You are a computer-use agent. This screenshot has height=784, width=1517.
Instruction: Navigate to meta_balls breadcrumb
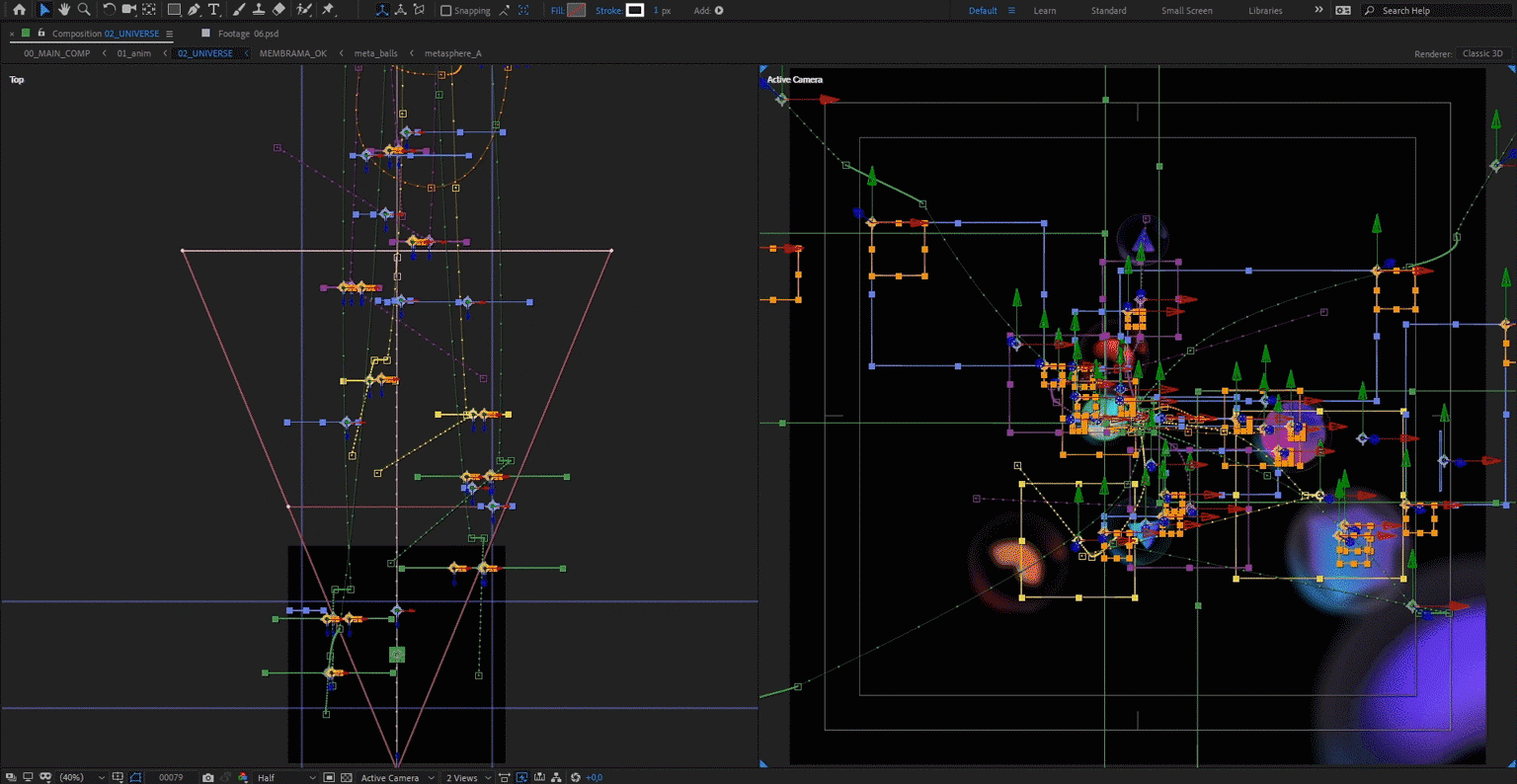pyautogui.click(x=375, y=53)
